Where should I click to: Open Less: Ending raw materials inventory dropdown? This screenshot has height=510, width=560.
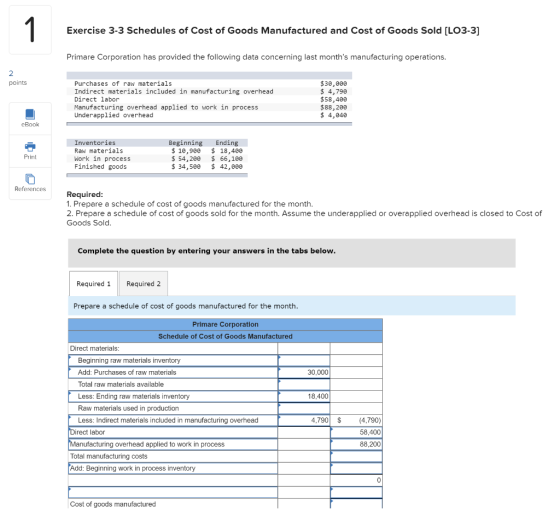pyautogui.click(x=173, y=396)
